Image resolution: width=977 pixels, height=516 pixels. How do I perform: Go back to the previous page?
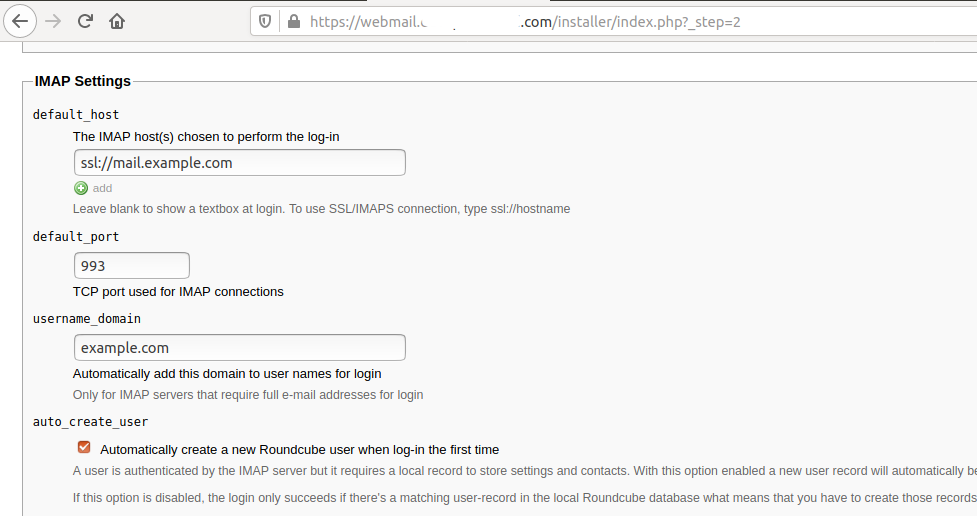click(x=20, y=21)
